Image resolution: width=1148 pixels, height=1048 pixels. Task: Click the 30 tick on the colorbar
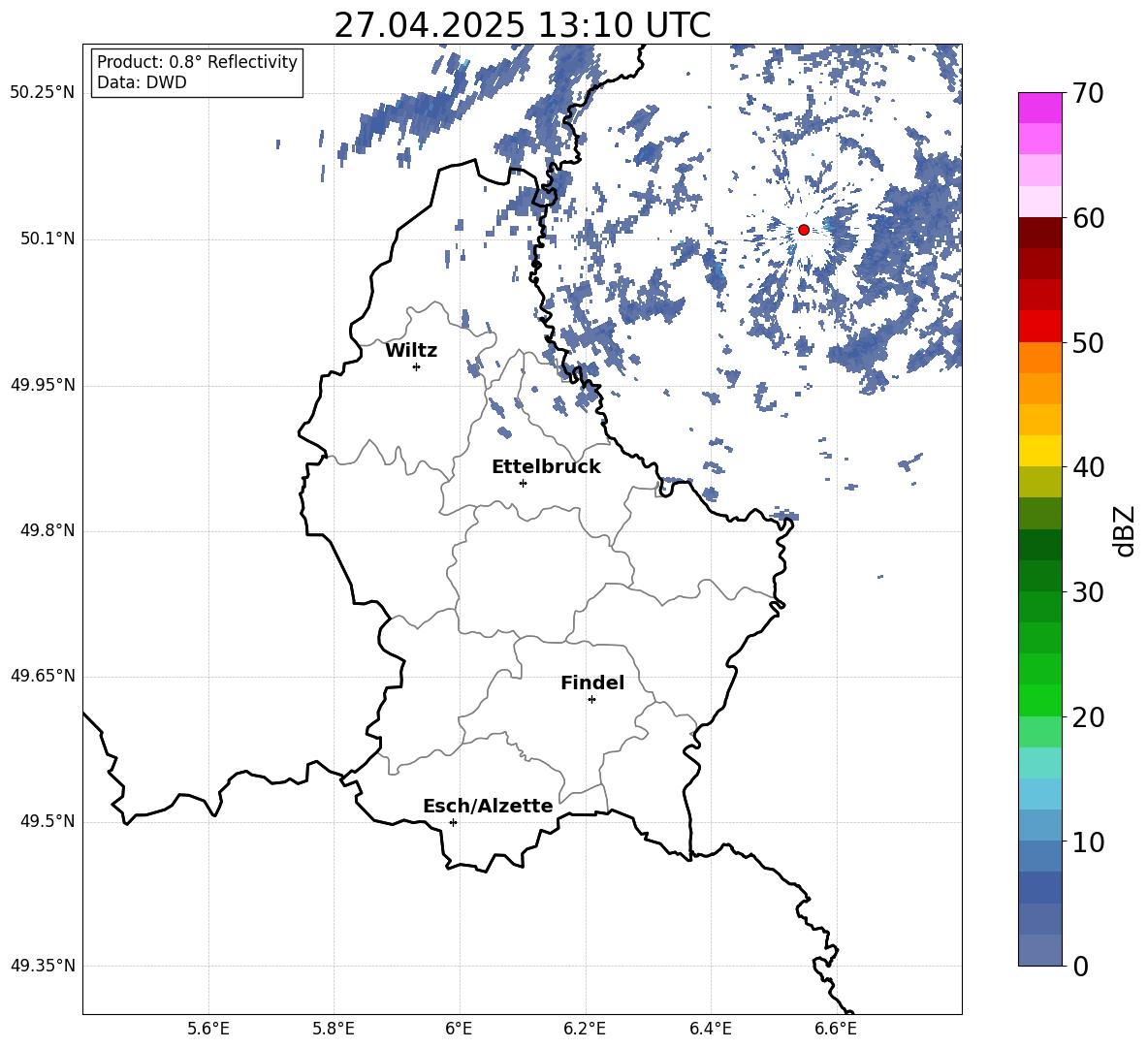(x=1088, y=592)
